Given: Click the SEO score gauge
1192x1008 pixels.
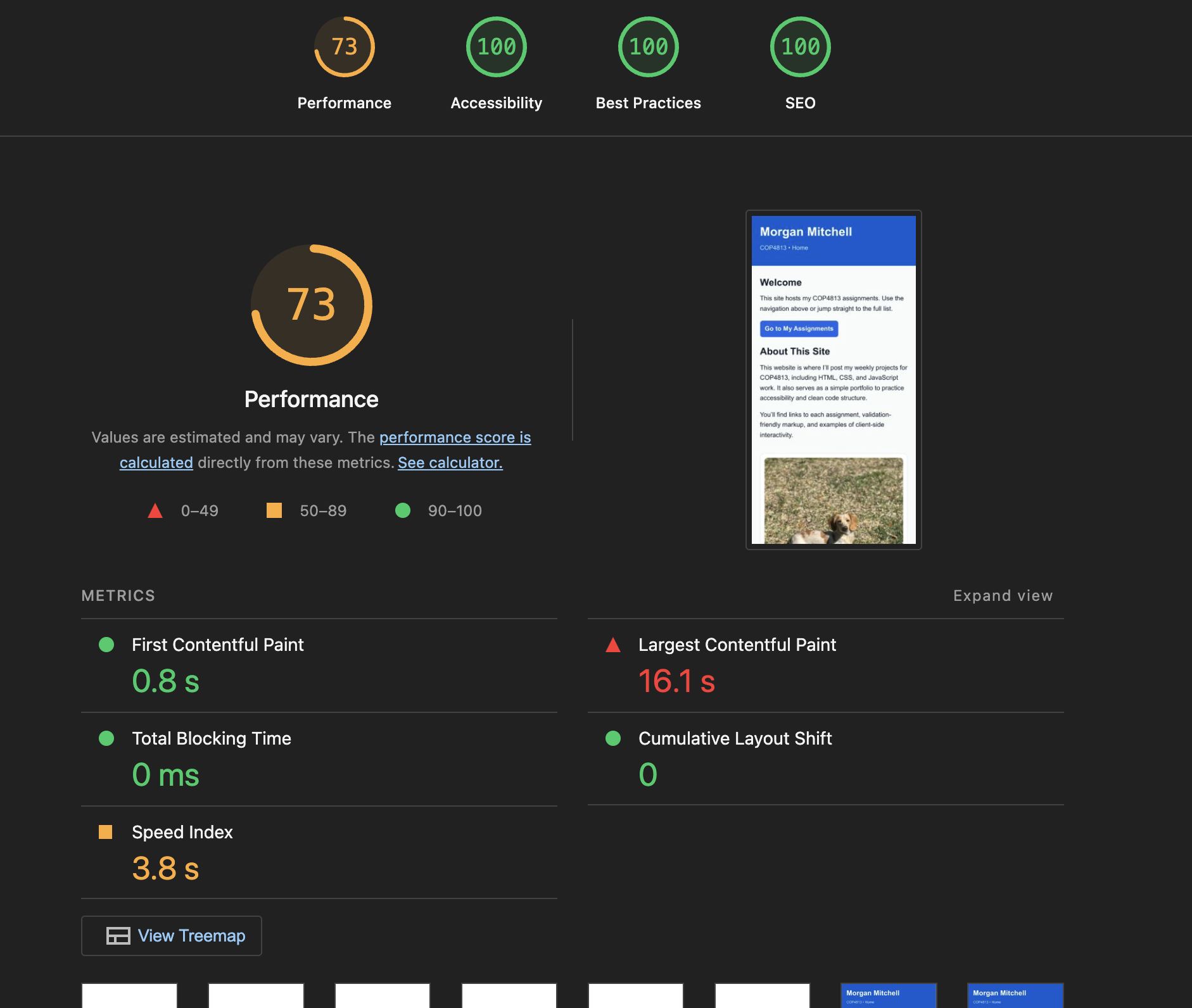Looking at the screenshot, I should pos(800,46).
